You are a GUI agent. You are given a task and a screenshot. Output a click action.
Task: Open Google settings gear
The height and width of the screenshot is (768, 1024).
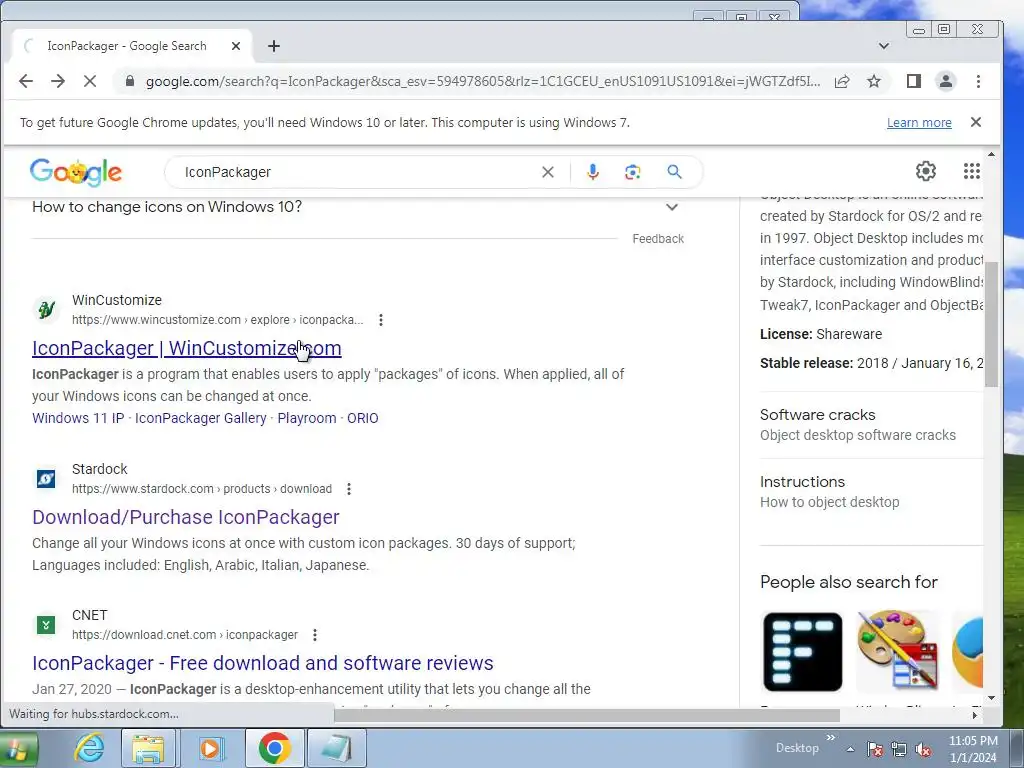pos(925,171)
